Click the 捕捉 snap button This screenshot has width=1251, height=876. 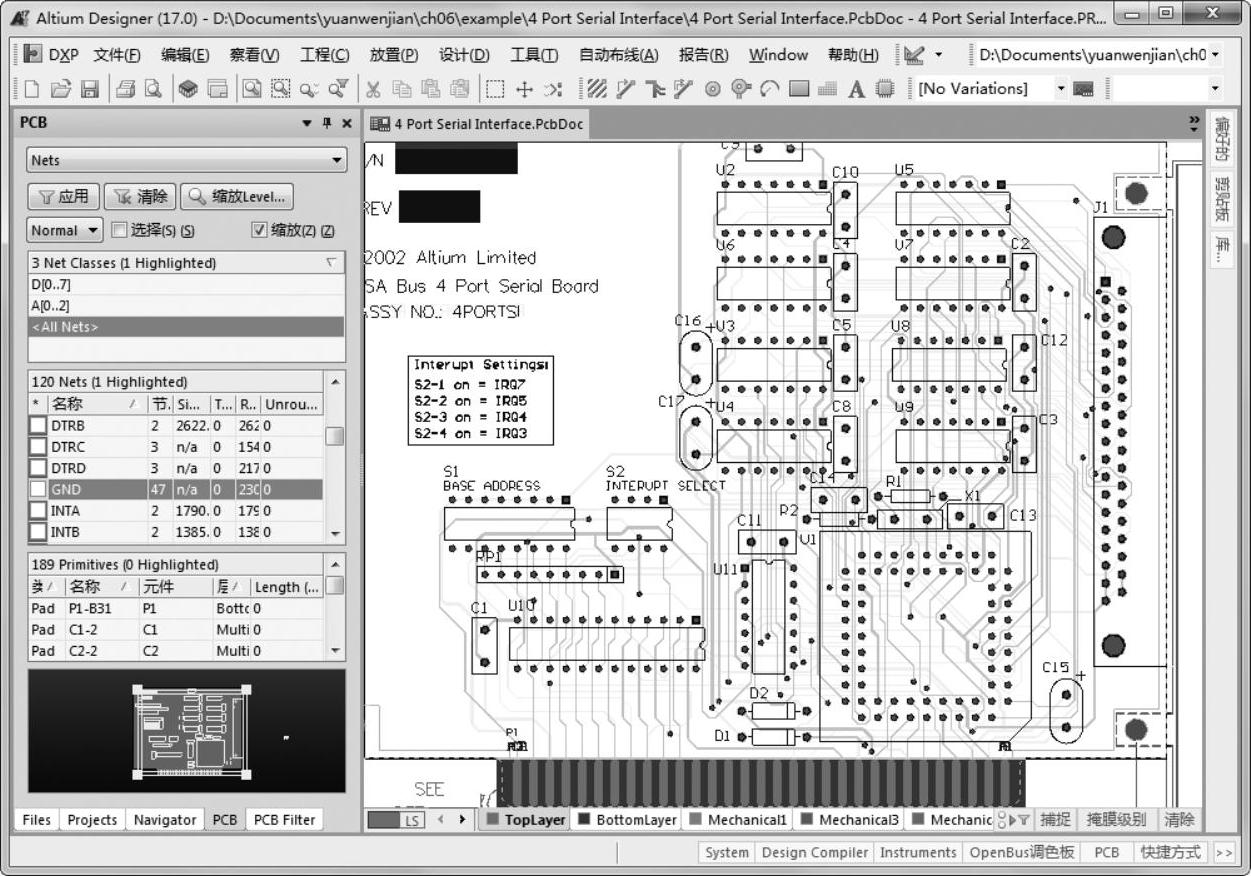click(x=1055, y=820)
